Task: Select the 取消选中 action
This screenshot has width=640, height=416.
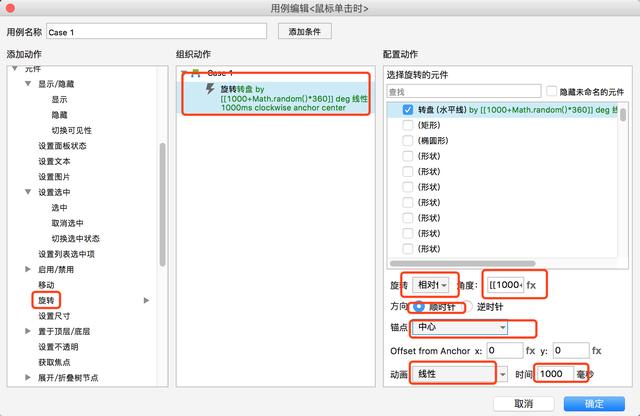Action: click(x=67, y=223)
